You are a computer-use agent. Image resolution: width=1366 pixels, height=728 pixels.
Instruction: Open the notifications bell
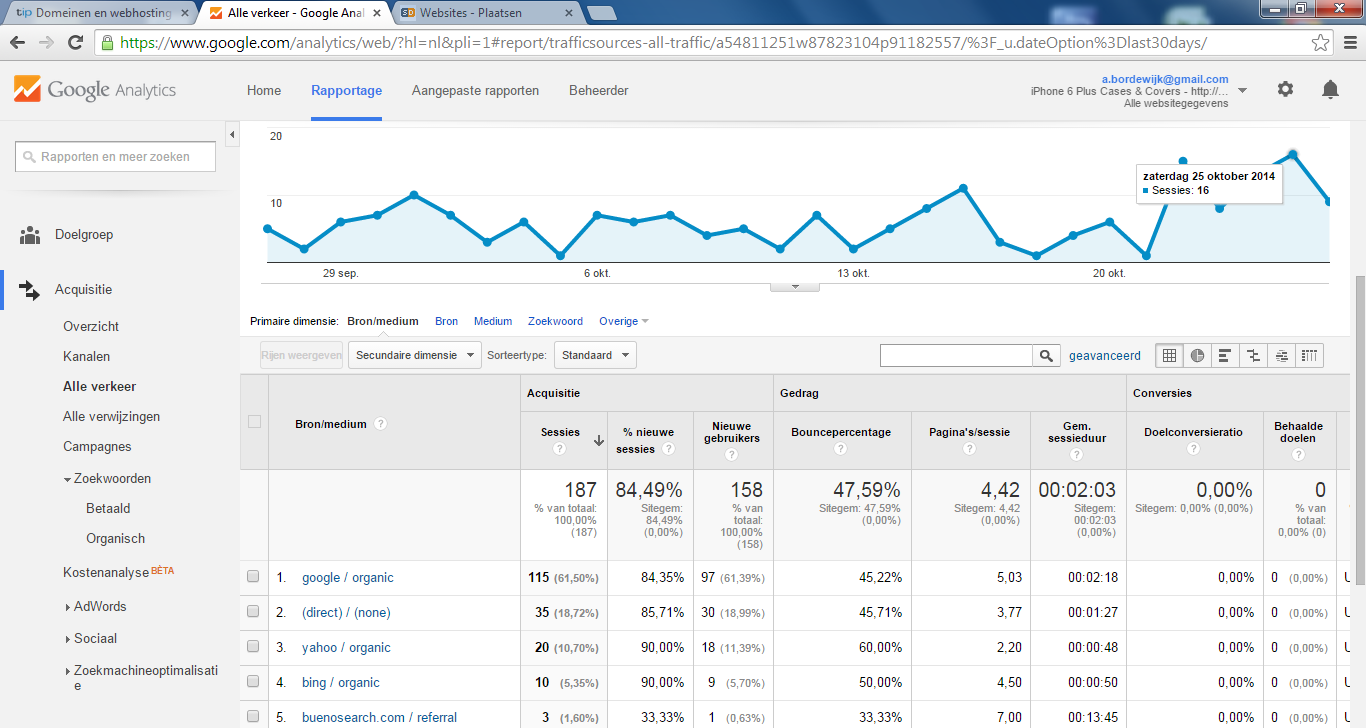click(x=1330, y=89)
